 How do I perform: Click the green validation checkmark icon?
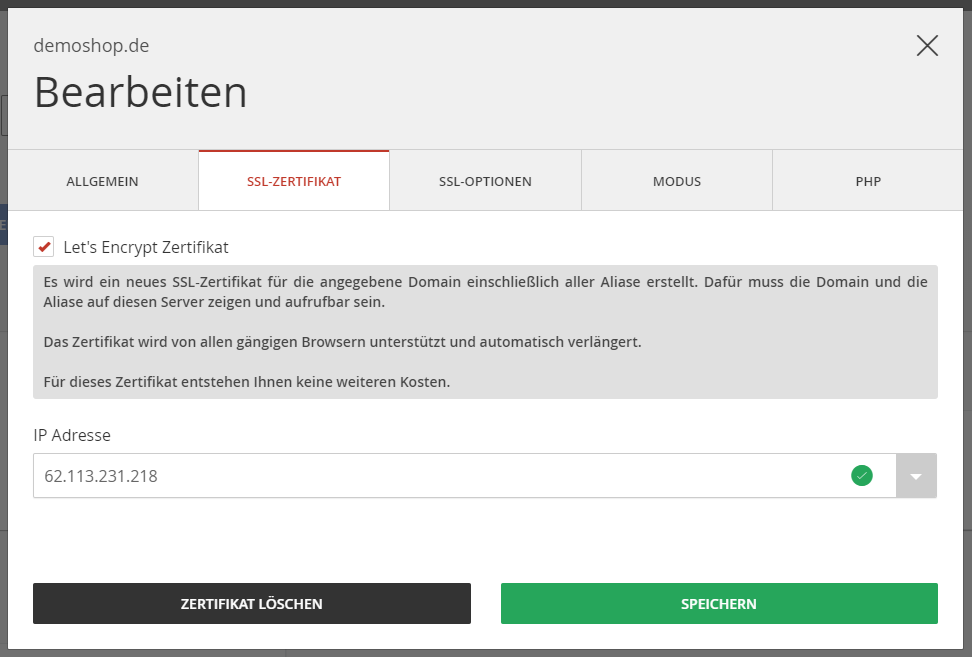(x=861, y=476)
